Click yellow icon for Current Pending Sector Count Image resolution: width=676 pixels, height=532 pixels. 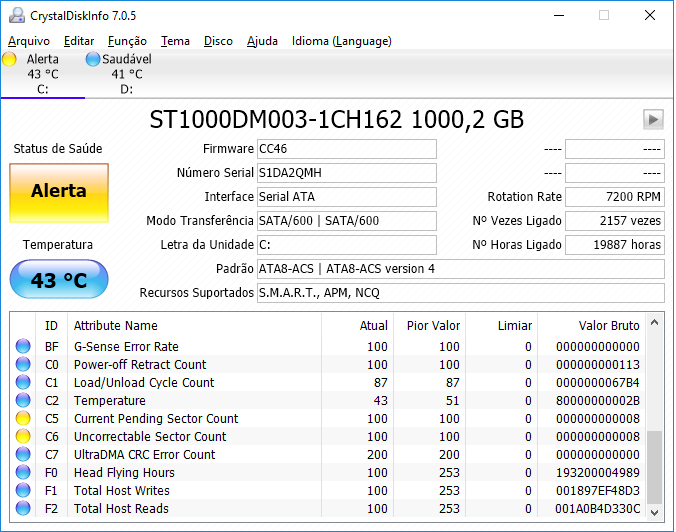[23, 418]
